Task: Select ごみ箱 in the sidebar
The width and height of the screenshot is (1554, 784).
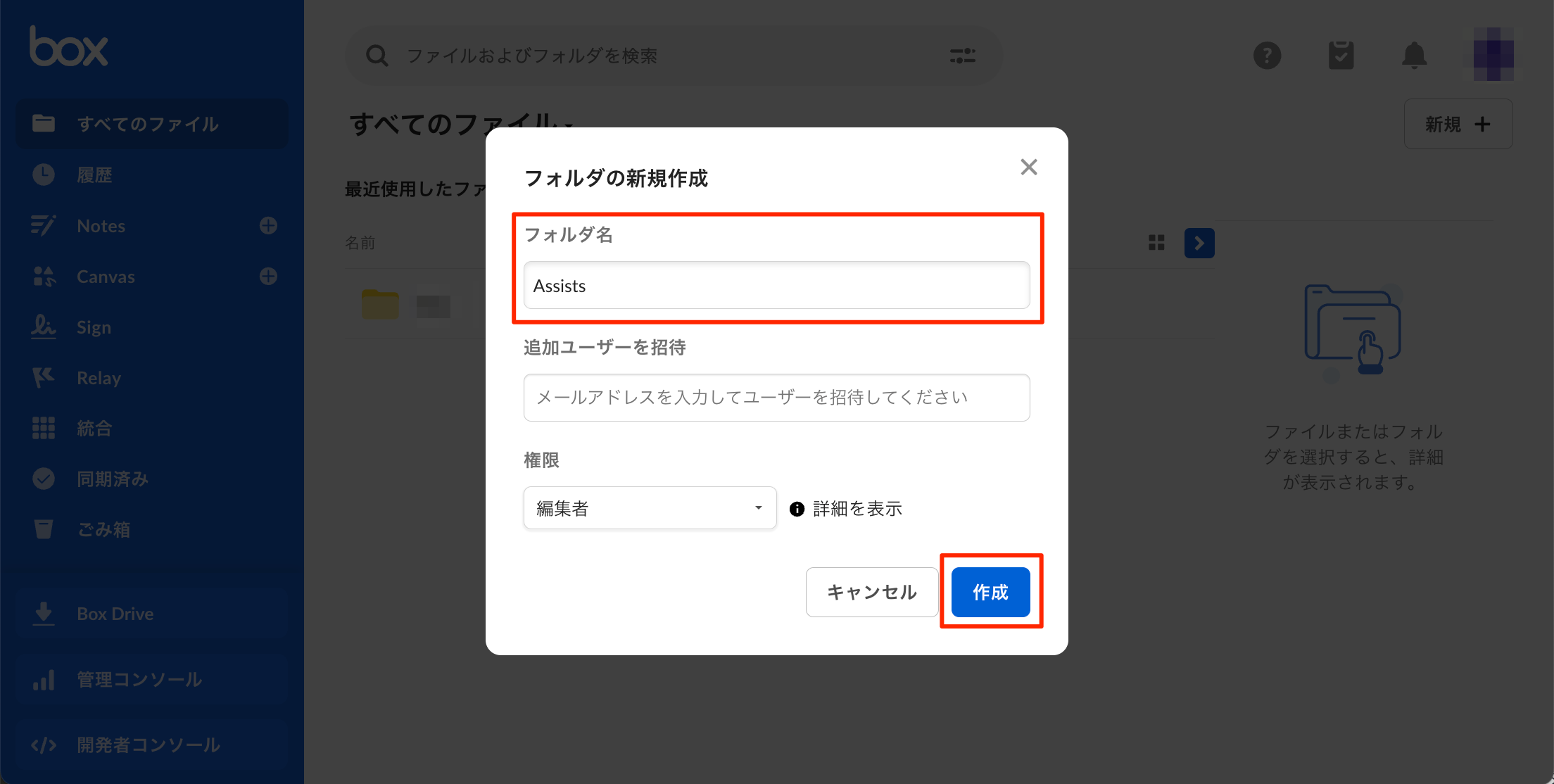Action: click(x=103, y=529)
